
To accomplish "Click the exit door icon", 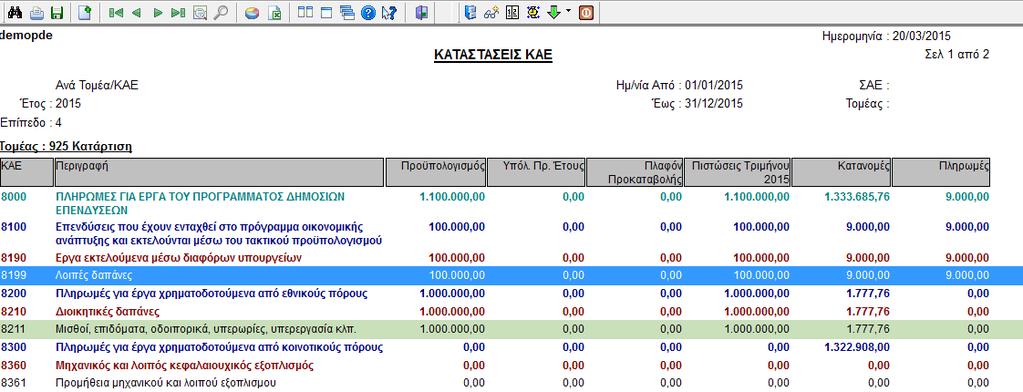I will (x=421, y=12).
